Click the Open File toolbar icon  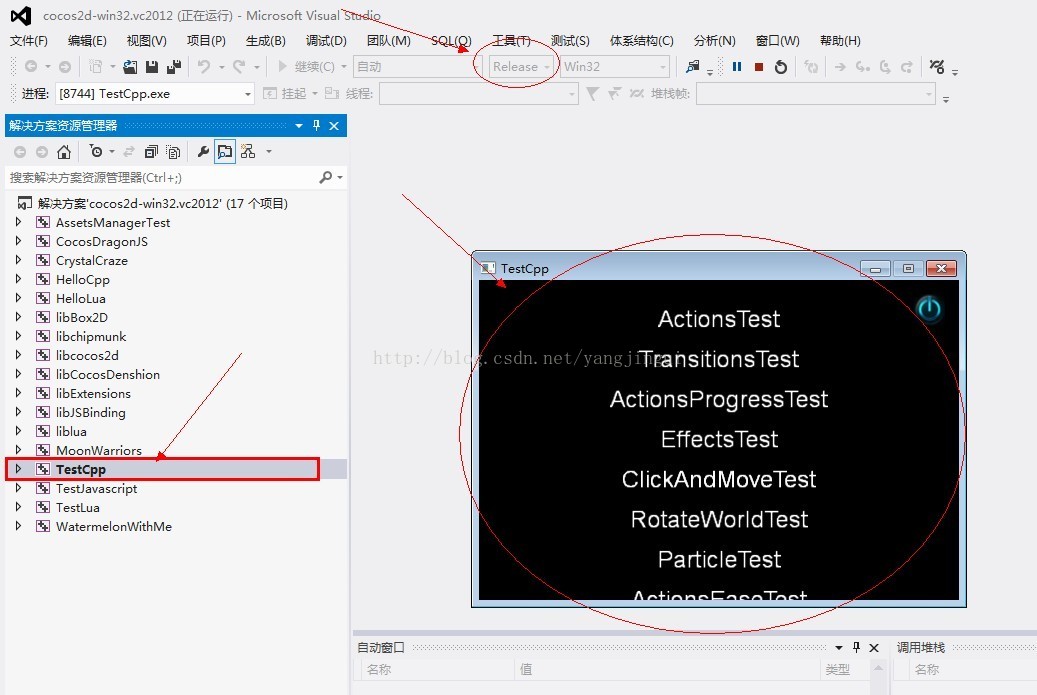(130, 67)
